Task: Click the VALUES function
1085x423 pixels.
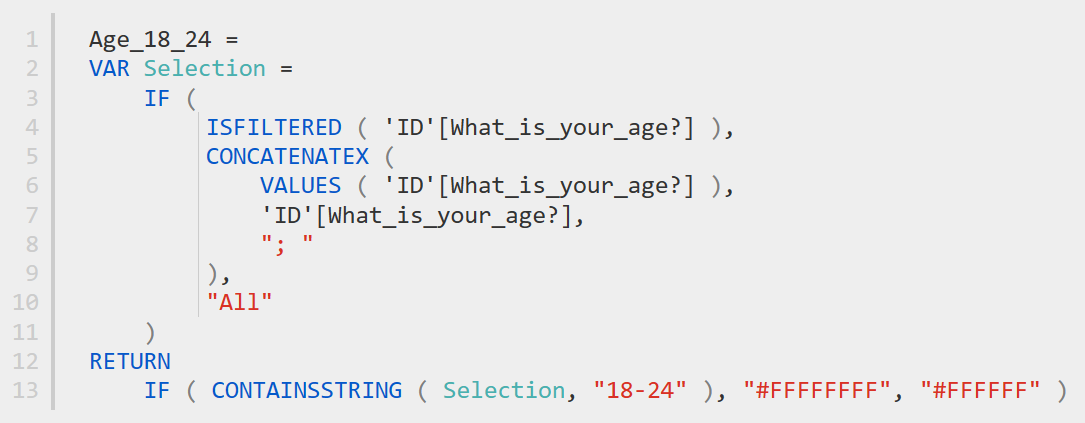Action: [x=299, y=186]
